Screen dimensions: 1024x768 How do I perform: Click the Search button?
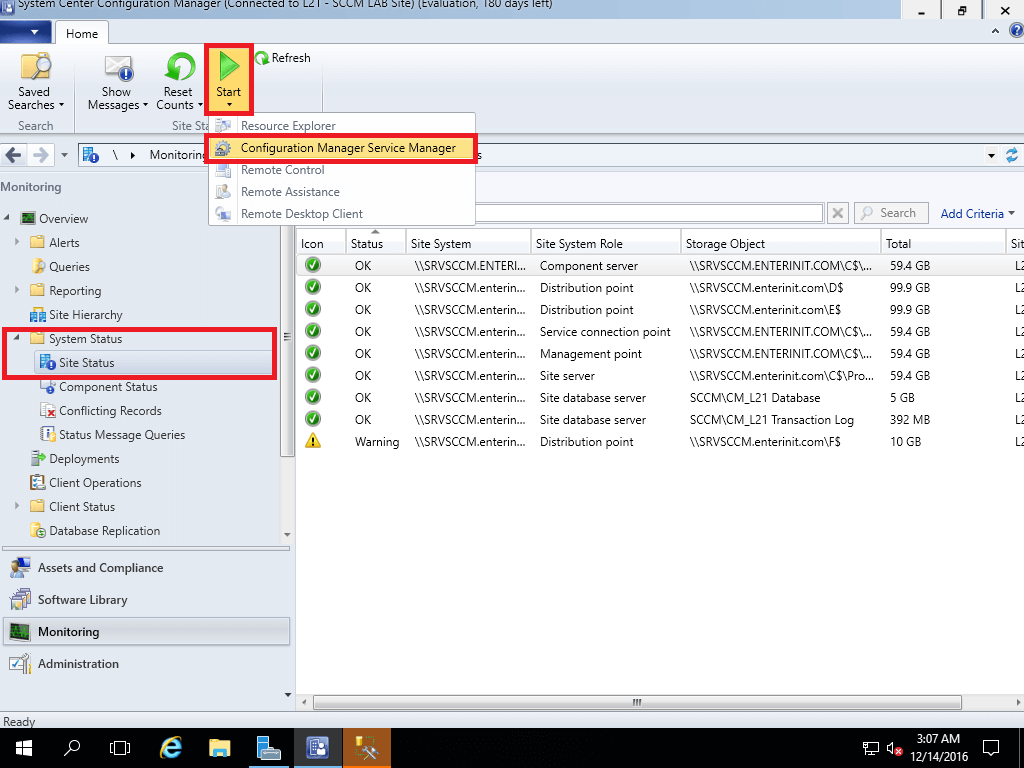point(891,213)
